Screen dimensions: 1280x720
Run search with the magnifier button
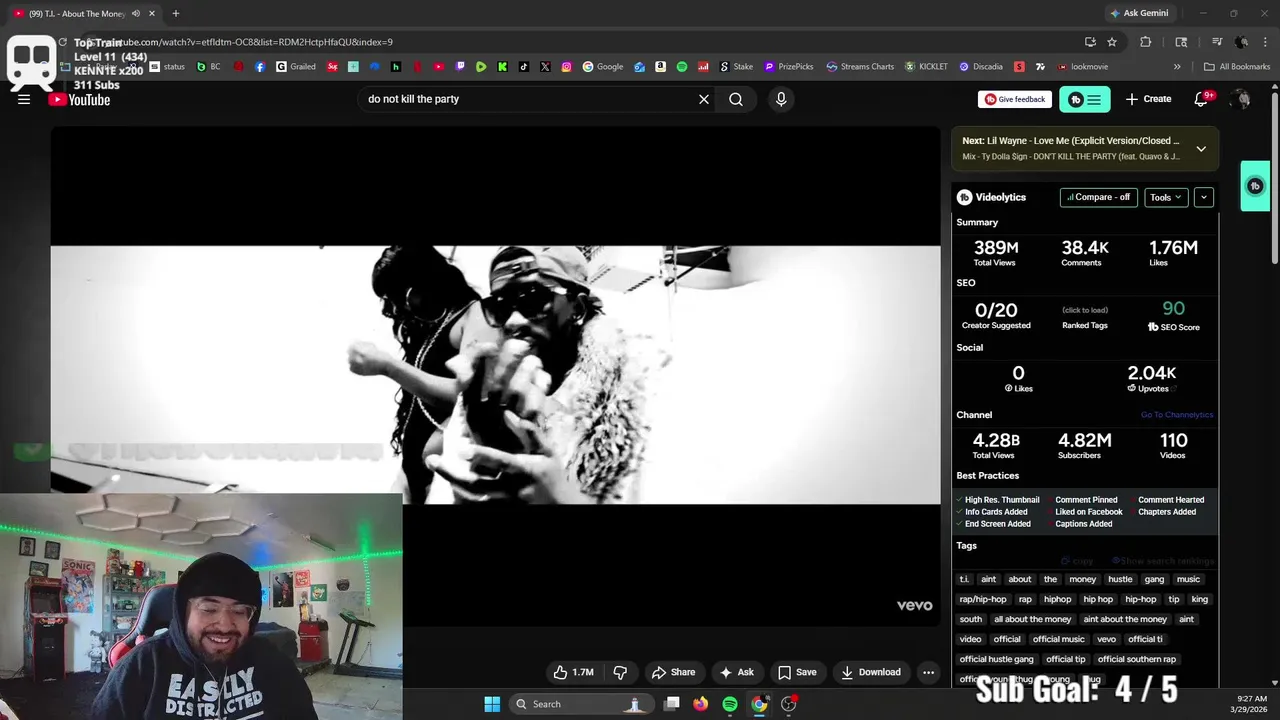736,99
